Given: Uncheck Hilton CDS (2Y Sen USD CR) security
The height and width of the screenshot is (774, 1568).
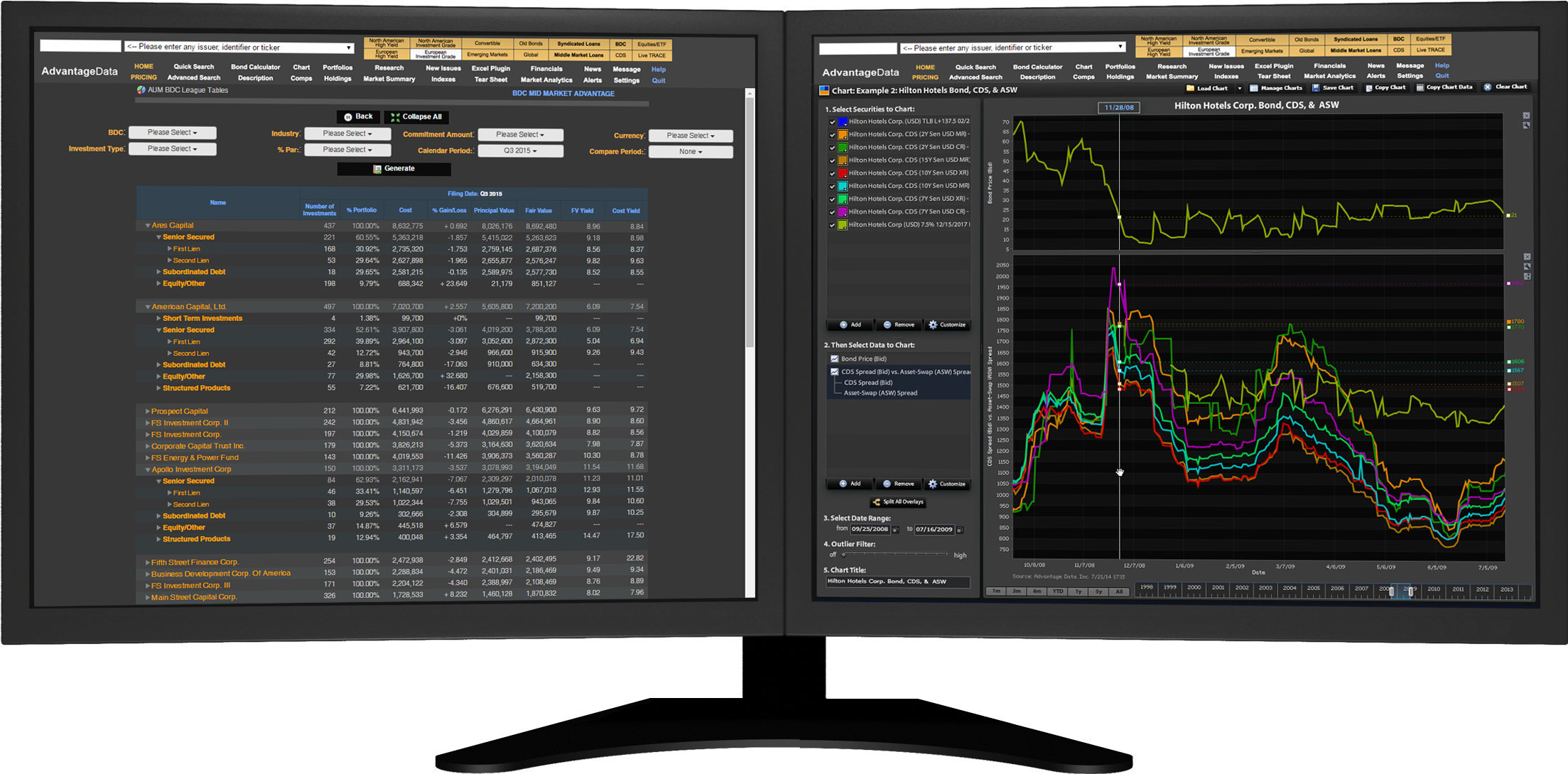Looking at the screenshot, I should pos(832,148).
